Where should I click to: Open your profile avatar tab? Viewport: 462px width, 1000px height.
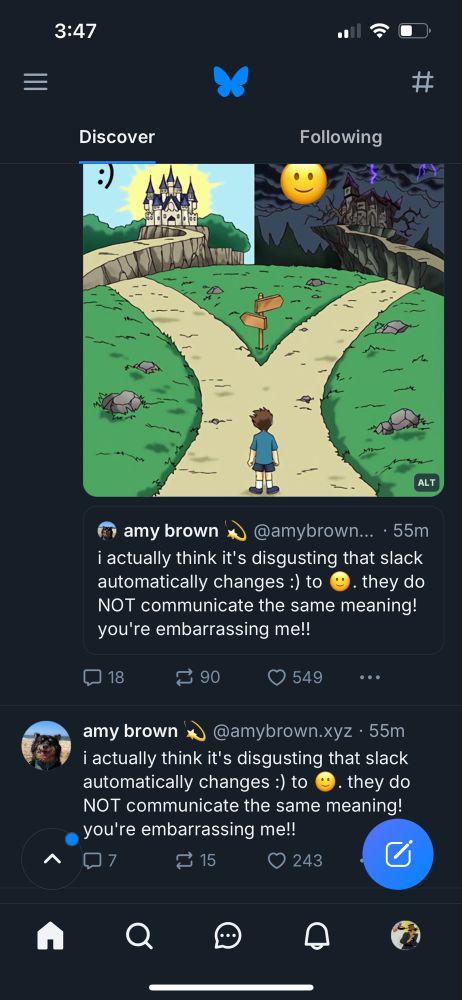[406, 936]
